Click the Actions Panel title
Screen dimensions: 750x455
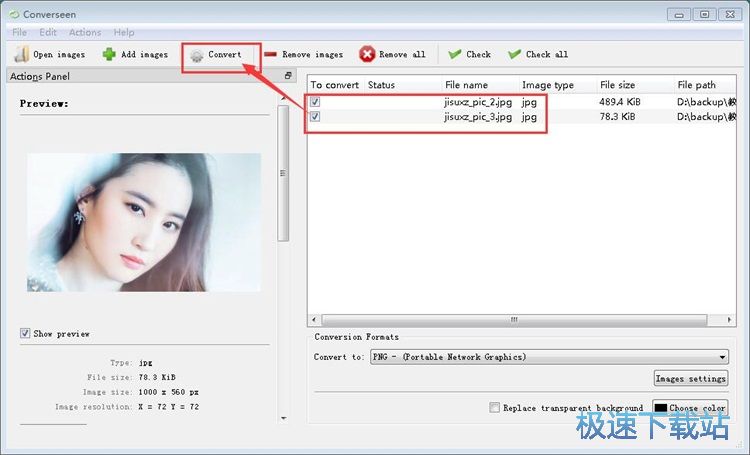click(40, 76)
